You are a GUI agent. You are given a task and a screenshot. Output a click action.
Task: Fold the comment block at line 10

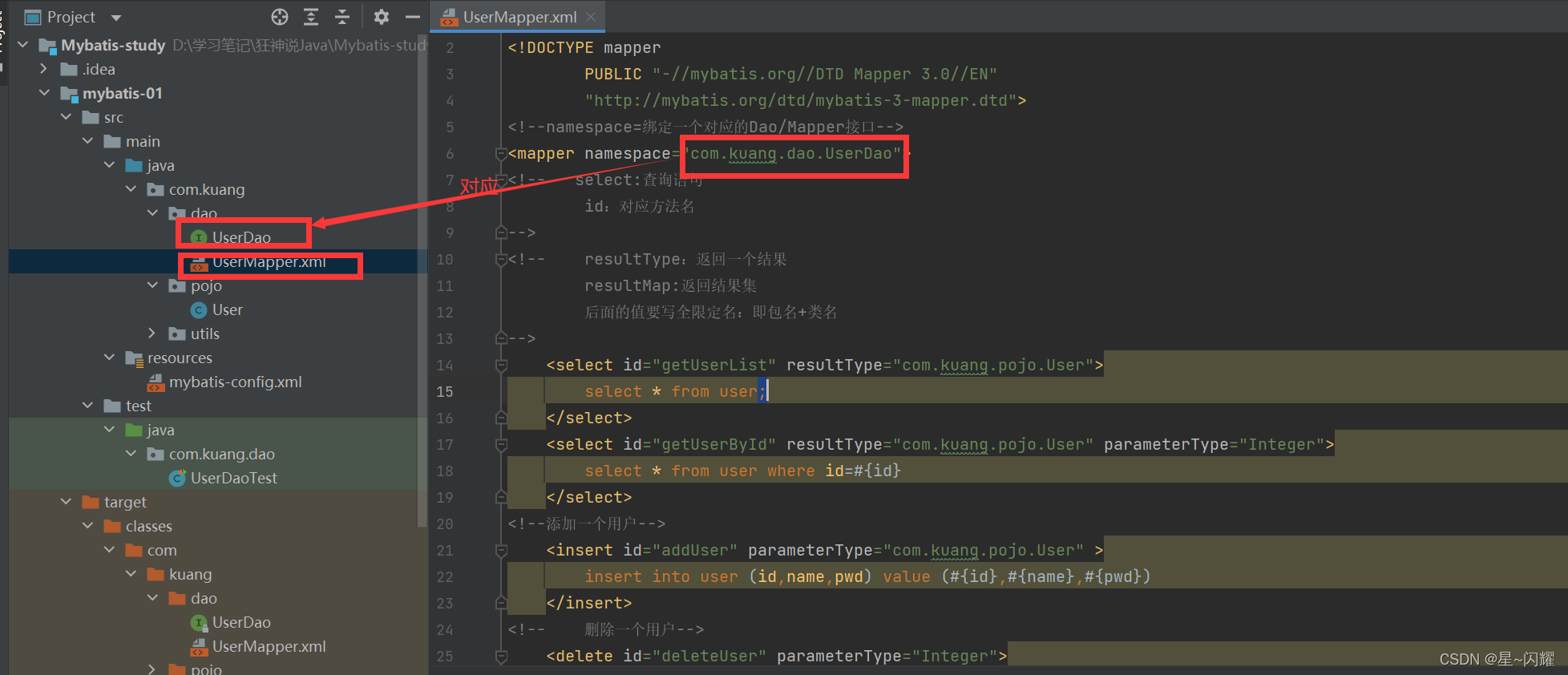point(501,259)
